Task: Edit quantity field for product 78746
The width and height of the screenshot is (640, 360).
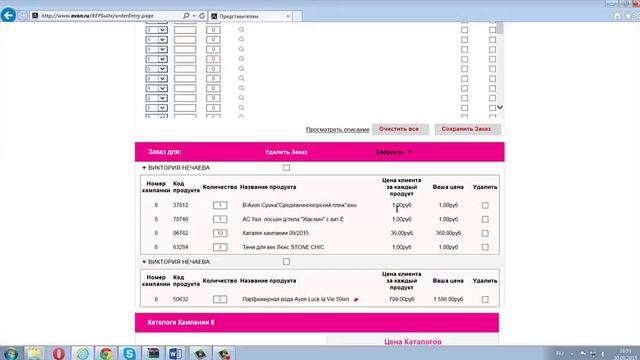Action: coord(220,219)
